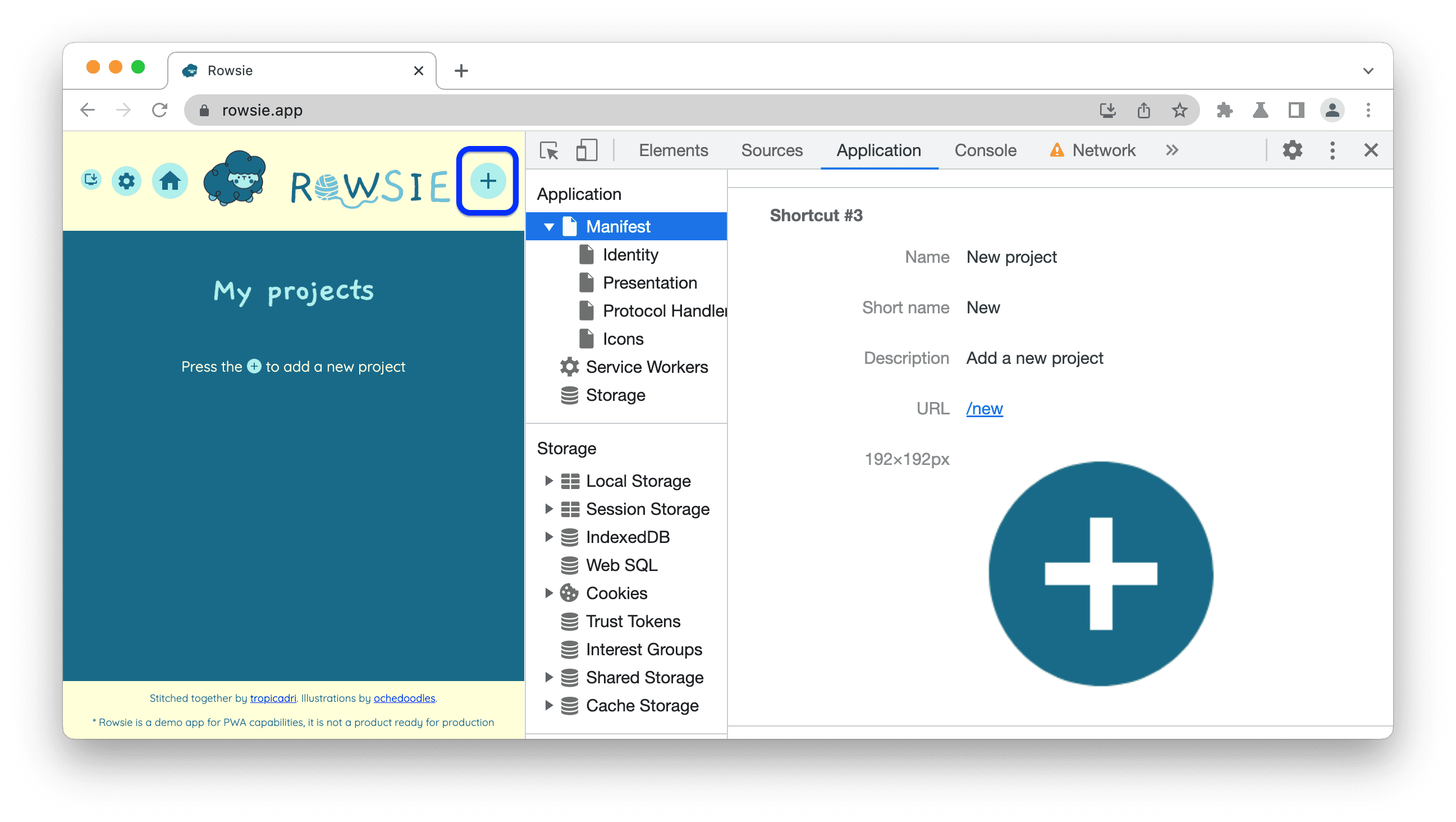Toggle the Manifest disclosure triangle
Screen dimensions: 1456x822
[x=548, y=225]
